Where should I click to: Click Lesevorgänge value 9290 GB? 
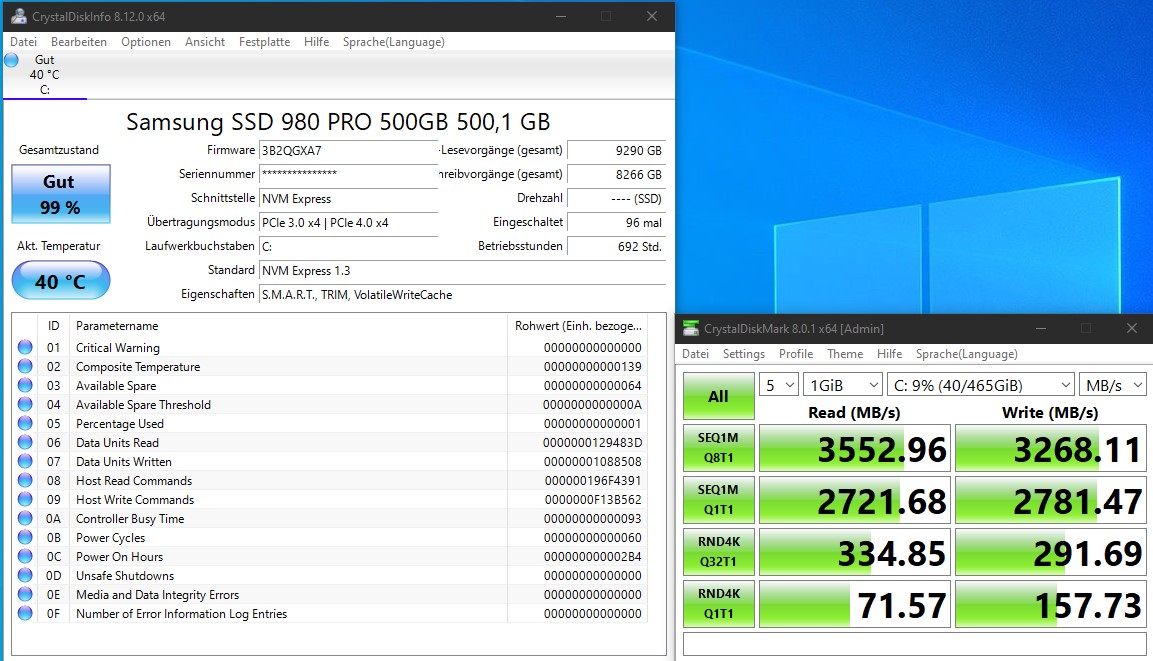(x=616, y=151)
